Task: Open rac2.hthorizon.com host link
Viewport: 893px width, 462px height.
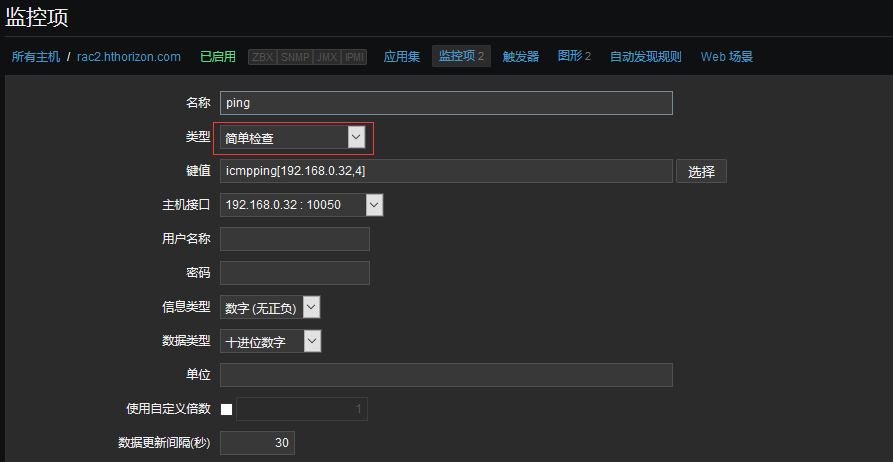Action: (x=129, y=57)
